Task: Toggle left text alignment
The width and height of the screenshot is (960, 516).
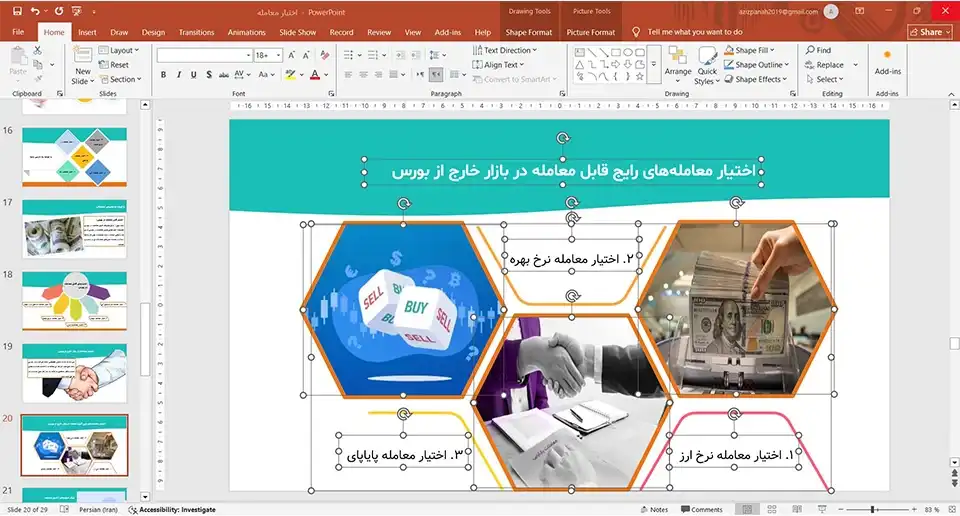Action: 348,75
